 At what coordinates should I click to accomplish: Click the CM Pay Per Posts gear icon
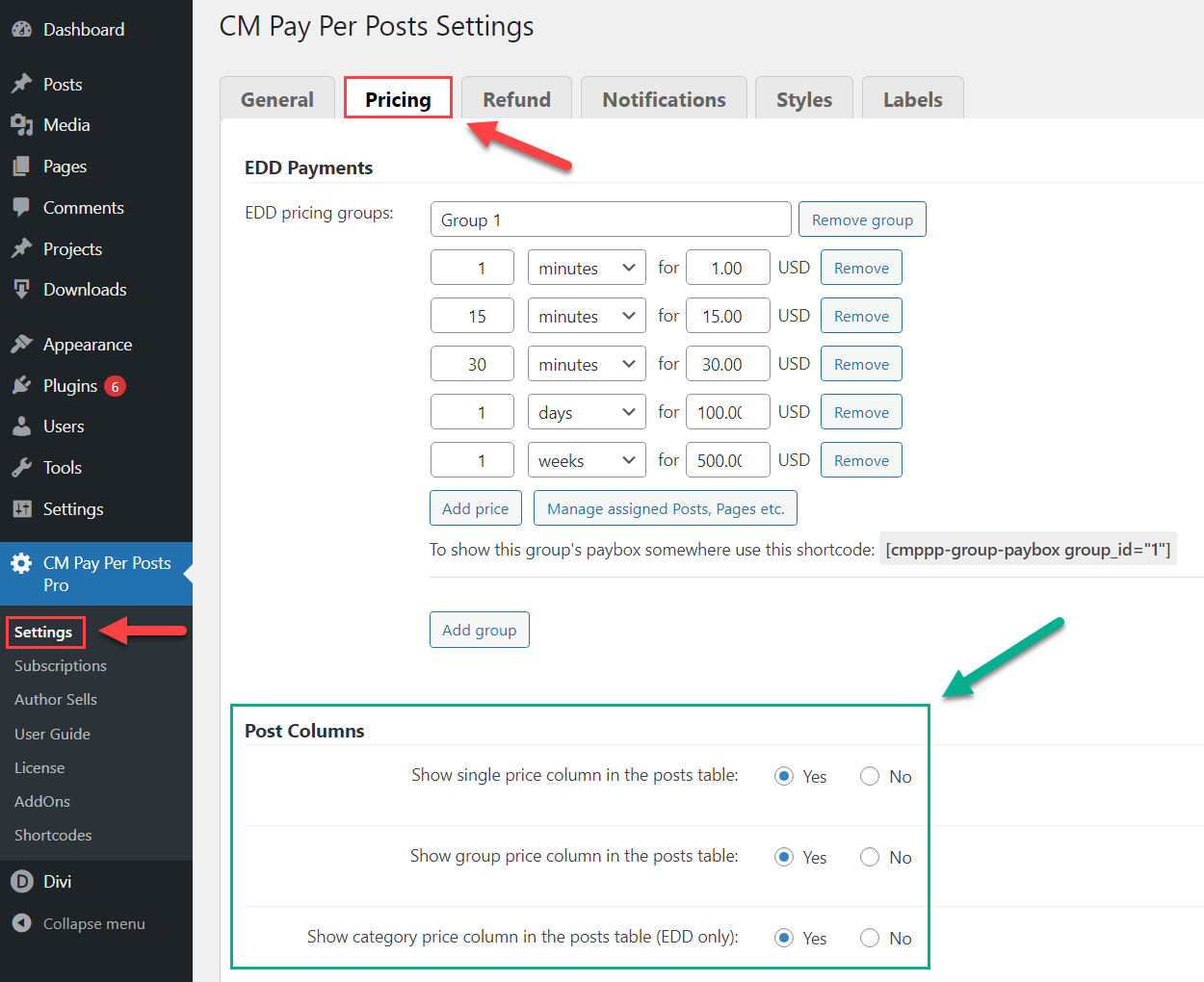click(21, 563)
